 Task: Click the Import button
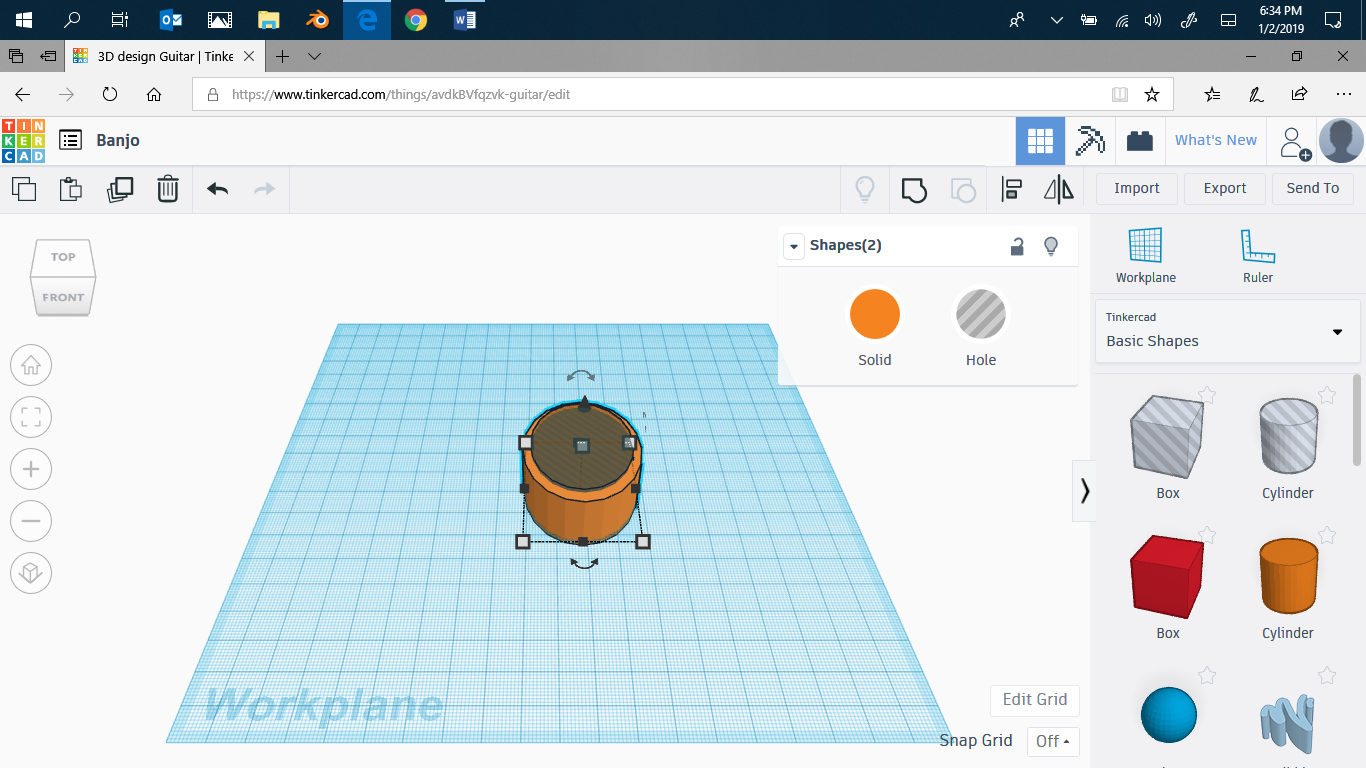click(1137, 188)
